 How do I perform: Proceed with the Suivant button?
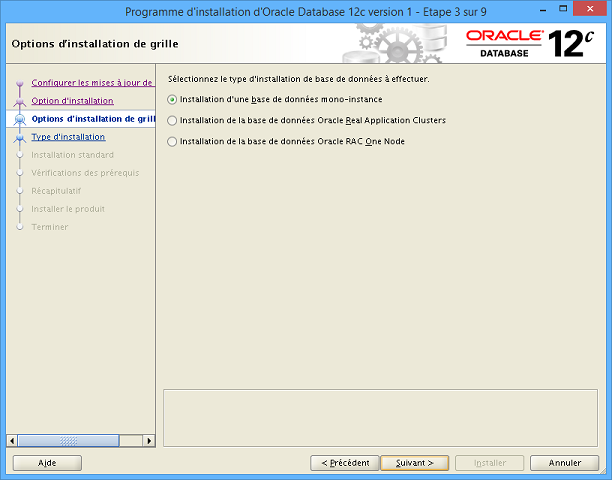coord(415,463)
